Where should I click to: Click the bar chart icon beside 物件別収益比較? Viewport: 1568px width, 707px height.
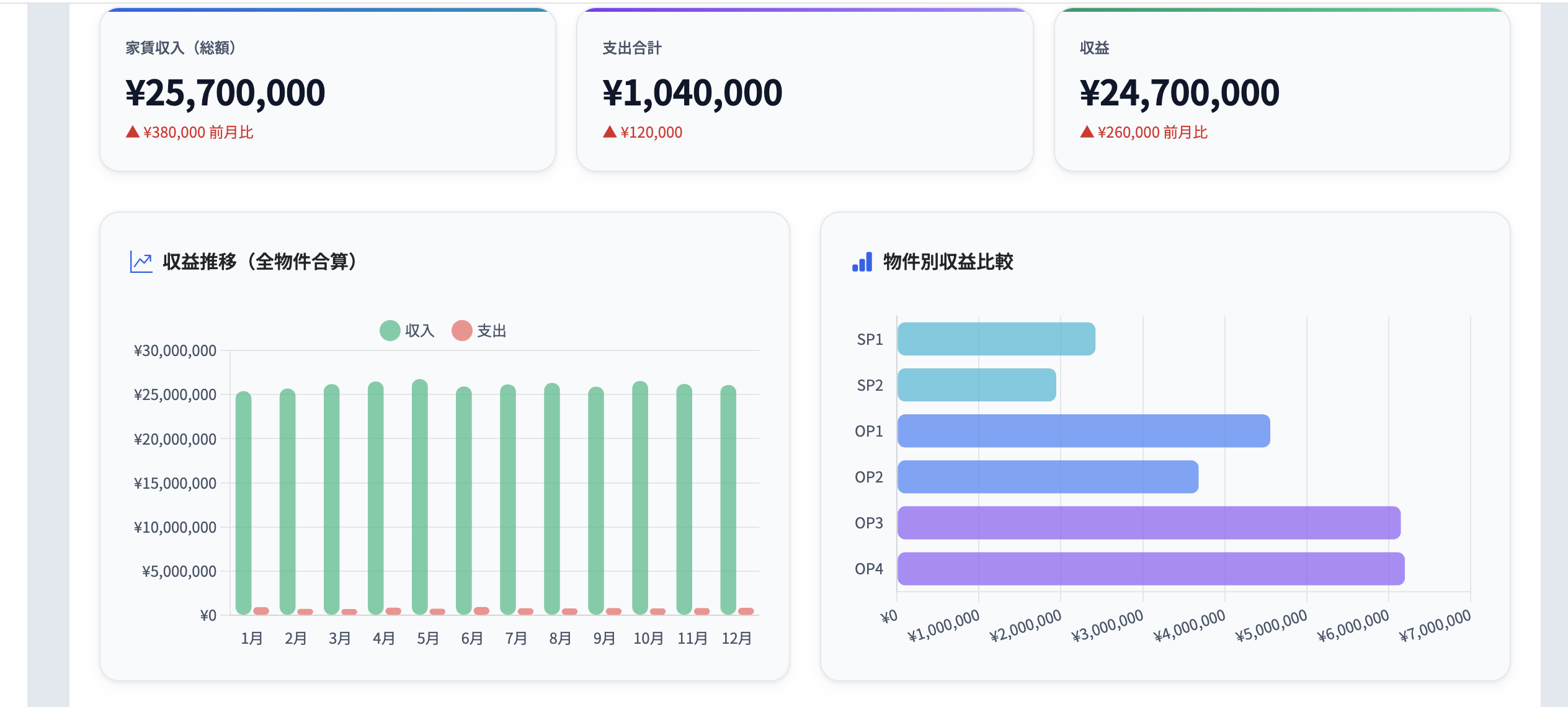pos(862,262)
